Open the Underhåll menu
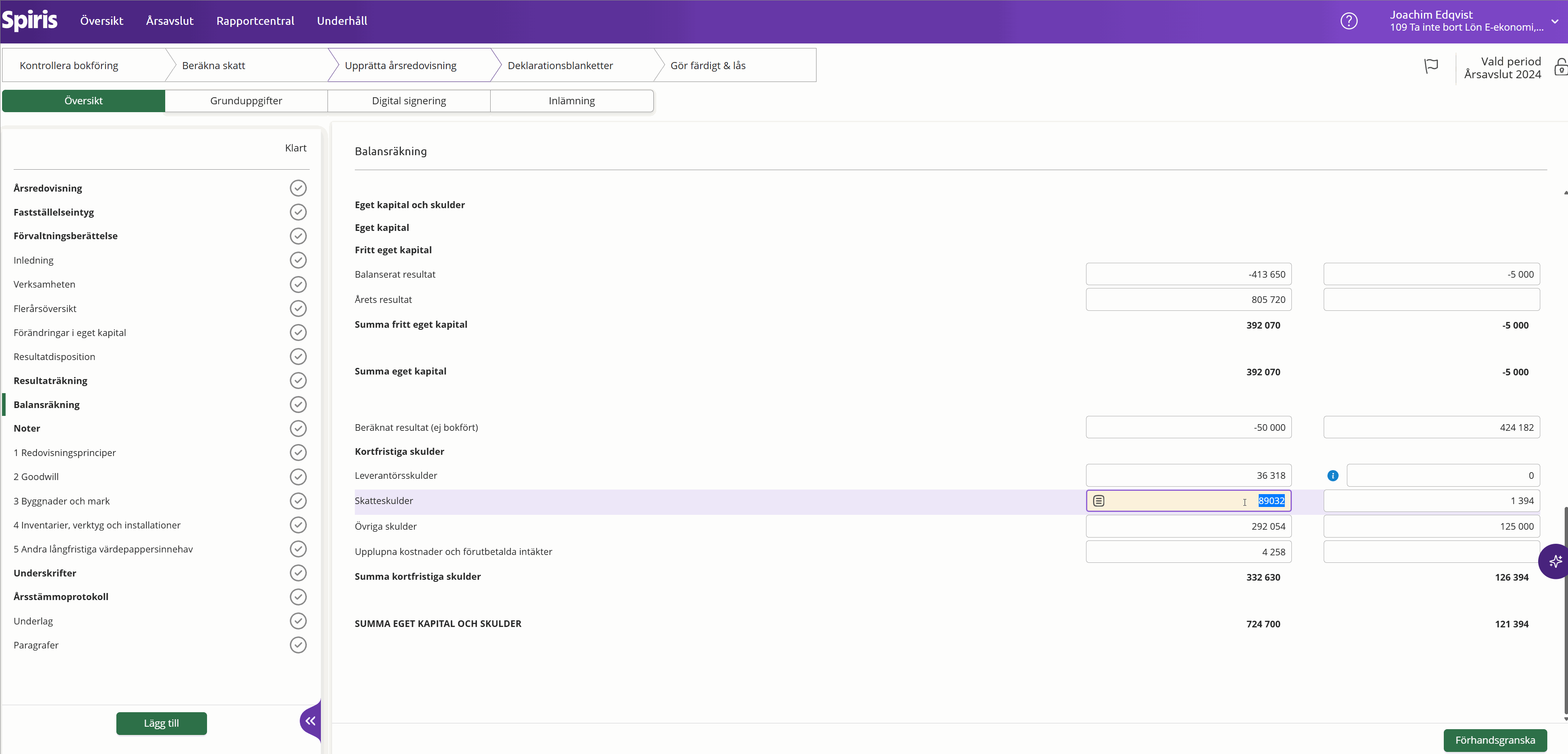The width and height of the screenshot is (1568, 754). click(342, 21)
